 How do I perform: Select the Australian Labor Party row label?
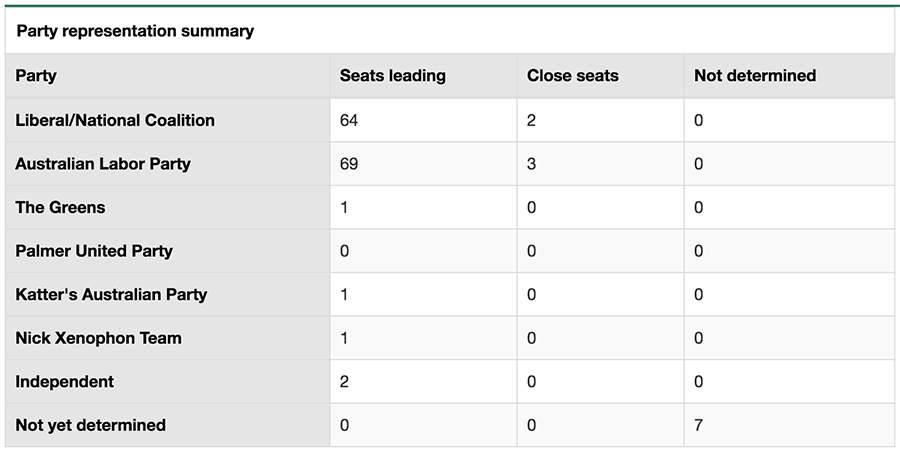pos(103,164)
